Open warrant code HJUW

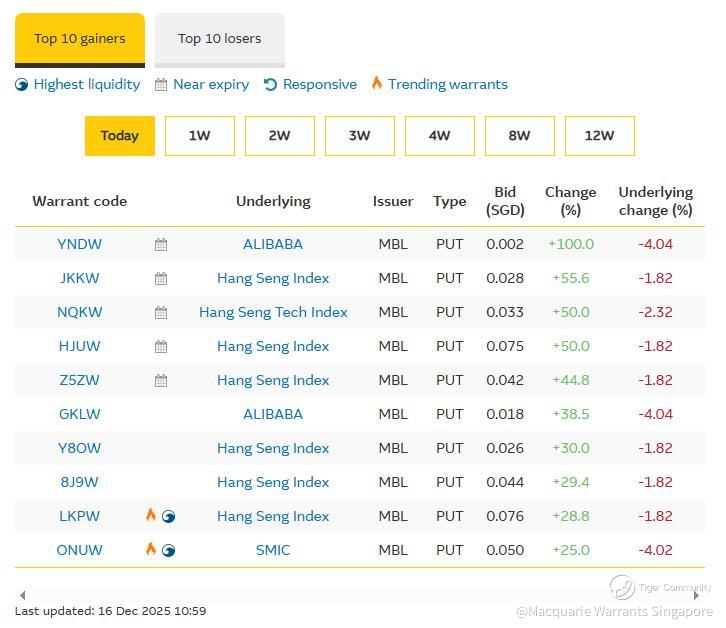(x=80, y=346)
